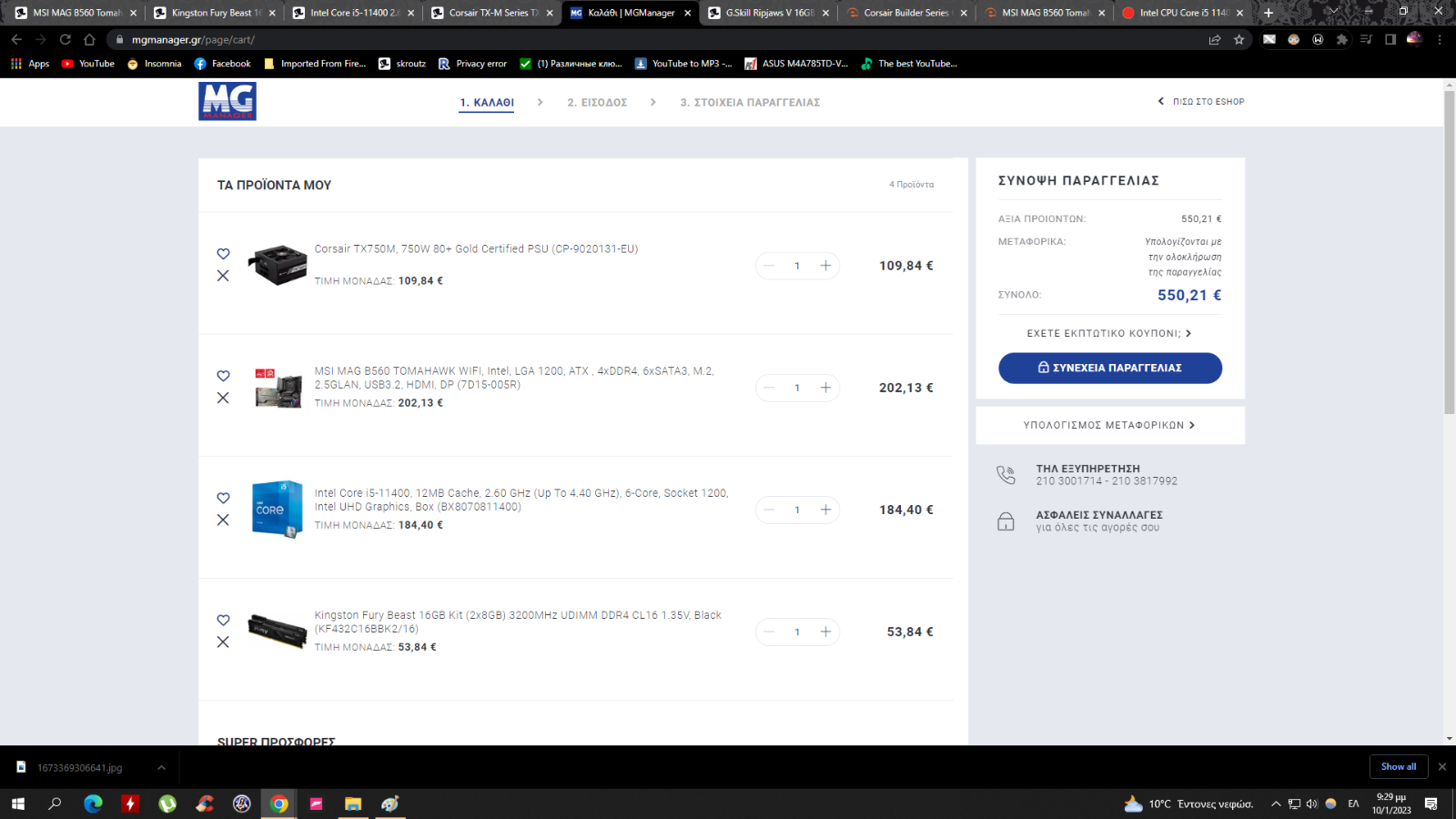Screen dimensions: 1456x819
Task: Remove MSI MAG B560 Tomahawk from cart
Action: (223, 398)
